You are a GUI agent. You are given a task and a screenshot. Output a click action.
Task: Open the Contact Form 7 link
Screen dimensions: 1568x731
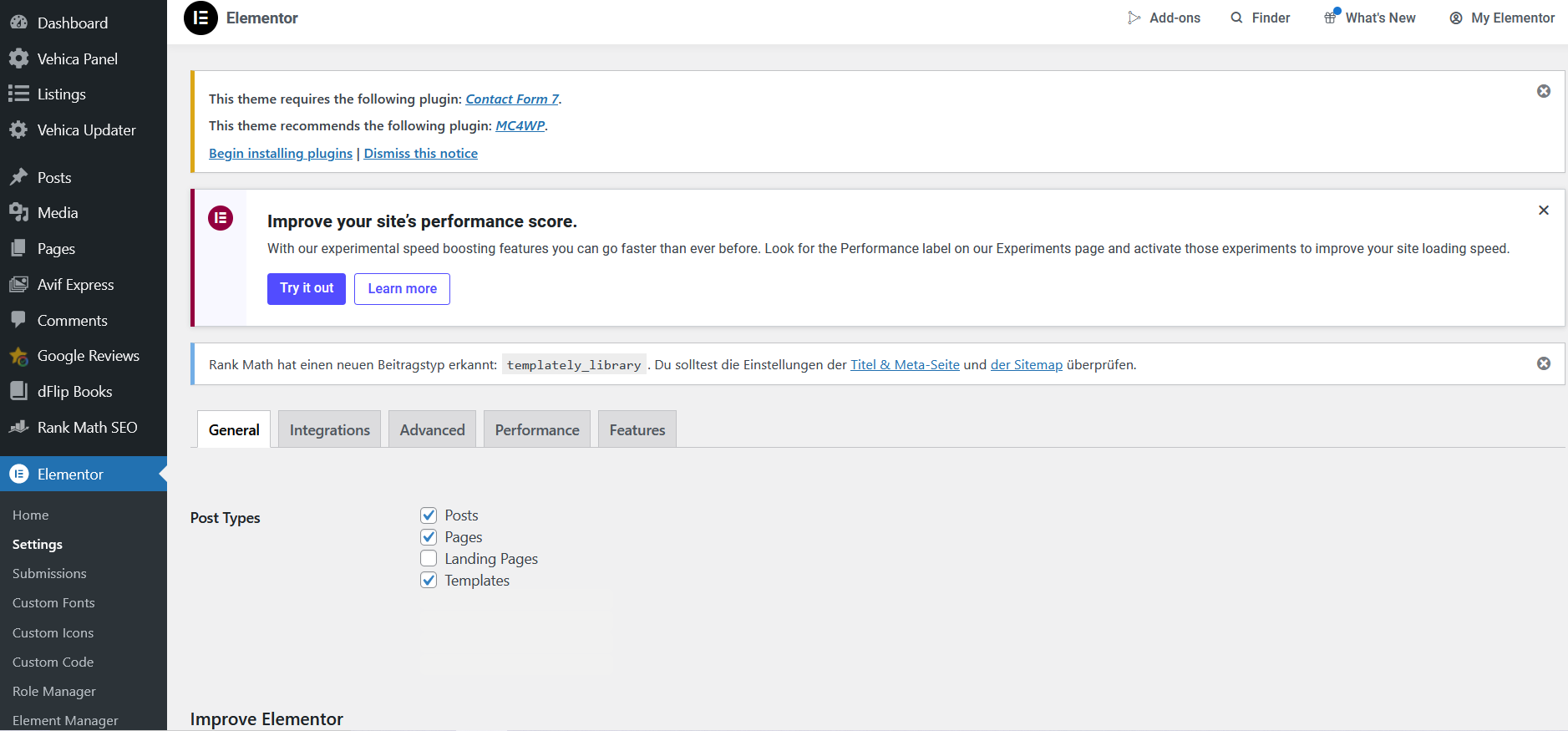pos(512,99)
